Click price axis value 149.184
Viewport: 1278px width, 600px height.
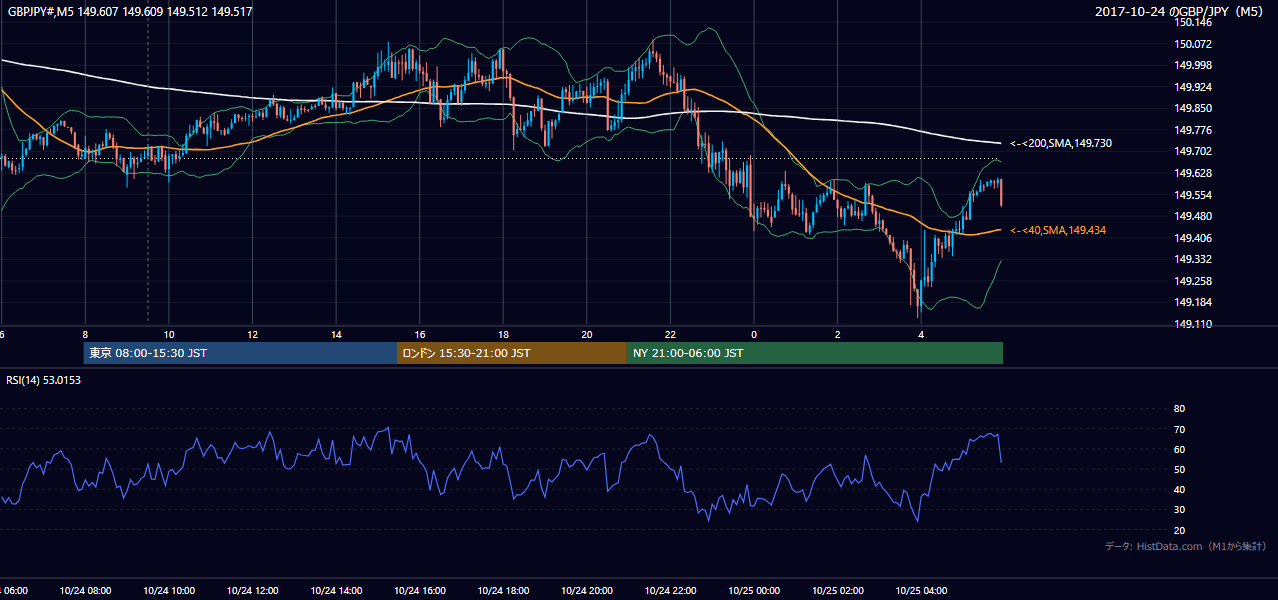(x=1193, y=303)
